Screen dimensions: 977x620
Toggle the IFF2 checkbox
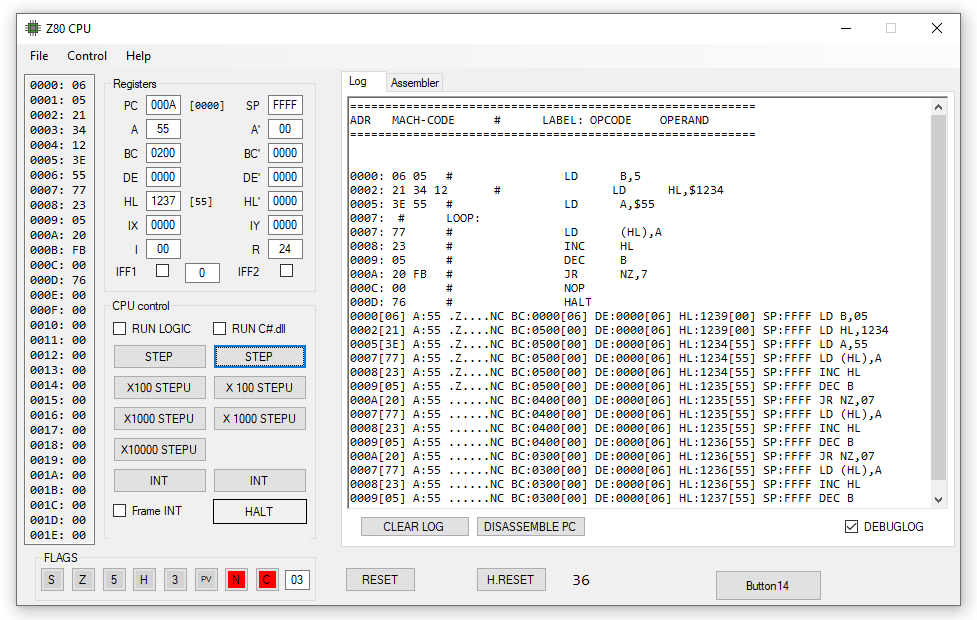[x=286, y=270]
